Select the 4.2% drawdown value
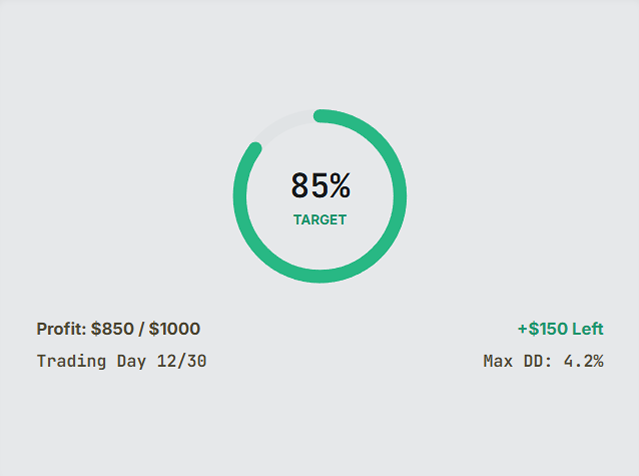Image resolution: width=639 pixels, height=476 pixels. click(584, 361)
